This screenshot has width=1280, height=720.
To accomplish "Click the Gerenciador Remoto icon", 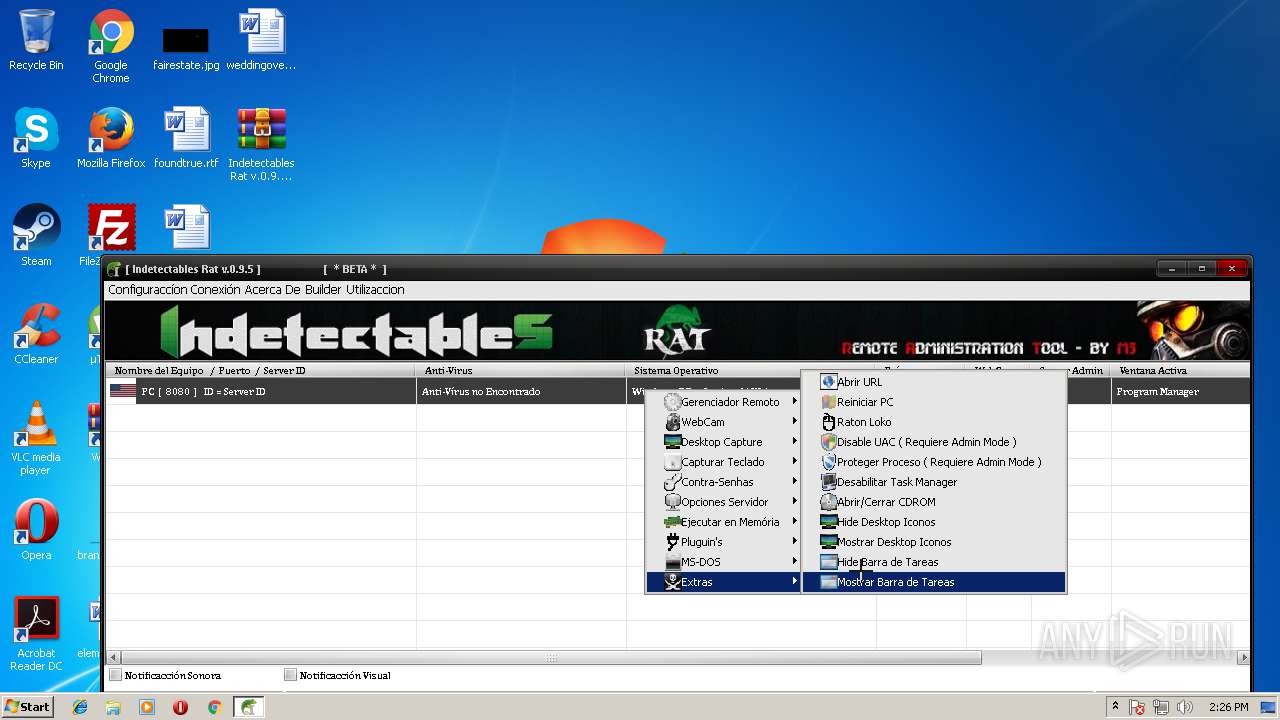I will click(672, 402).
